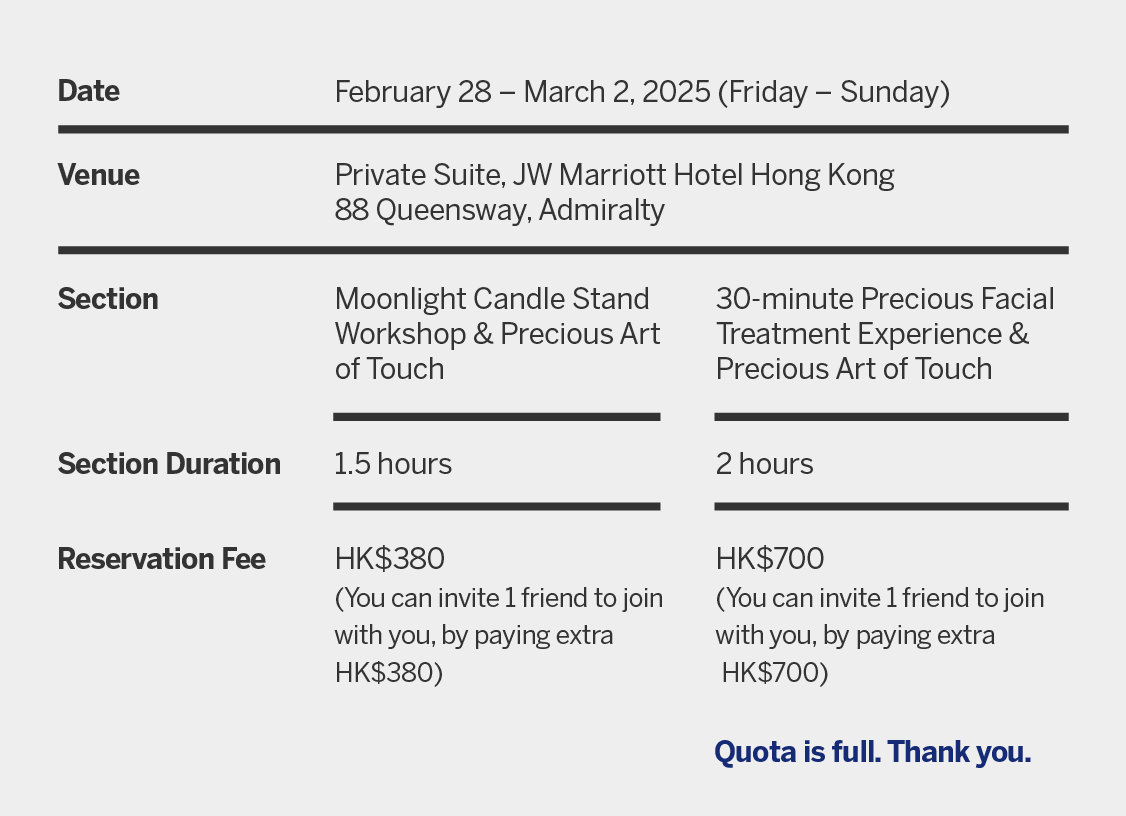
Task: Select the February 28 – March 2 date text
Action: coord(641,93)
